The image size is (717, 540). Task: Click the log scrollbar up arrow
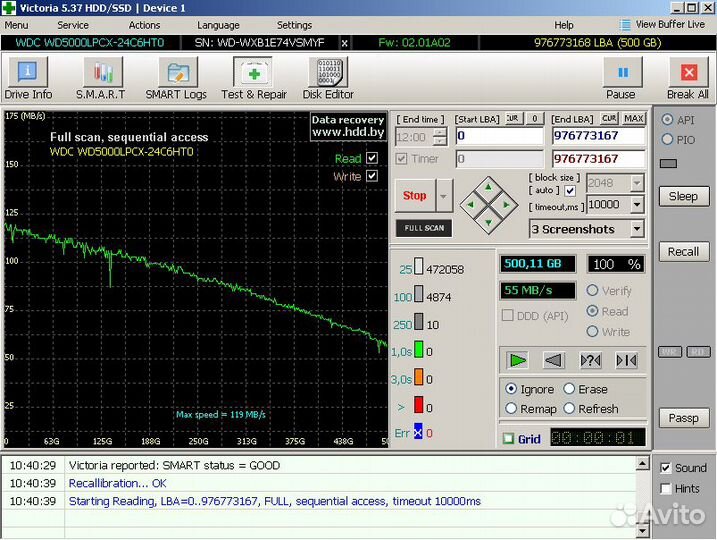pyautogui.click(x=642, y=464)
